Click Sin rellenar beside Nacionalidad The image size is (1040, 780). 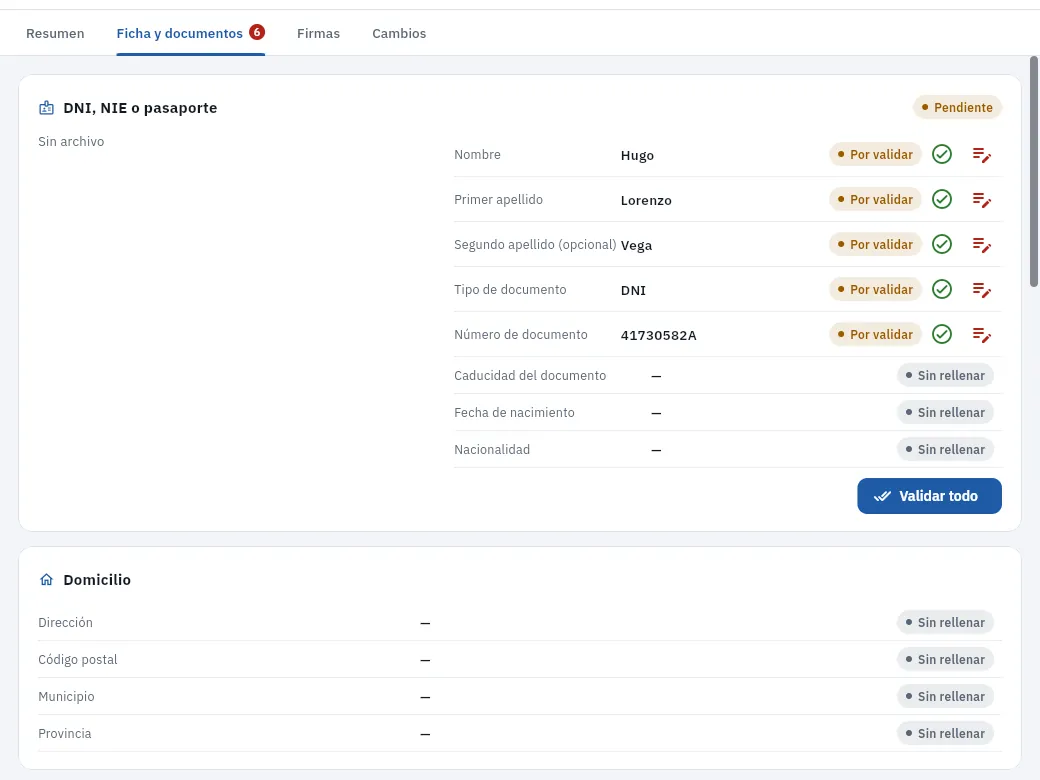coord(945,450)
